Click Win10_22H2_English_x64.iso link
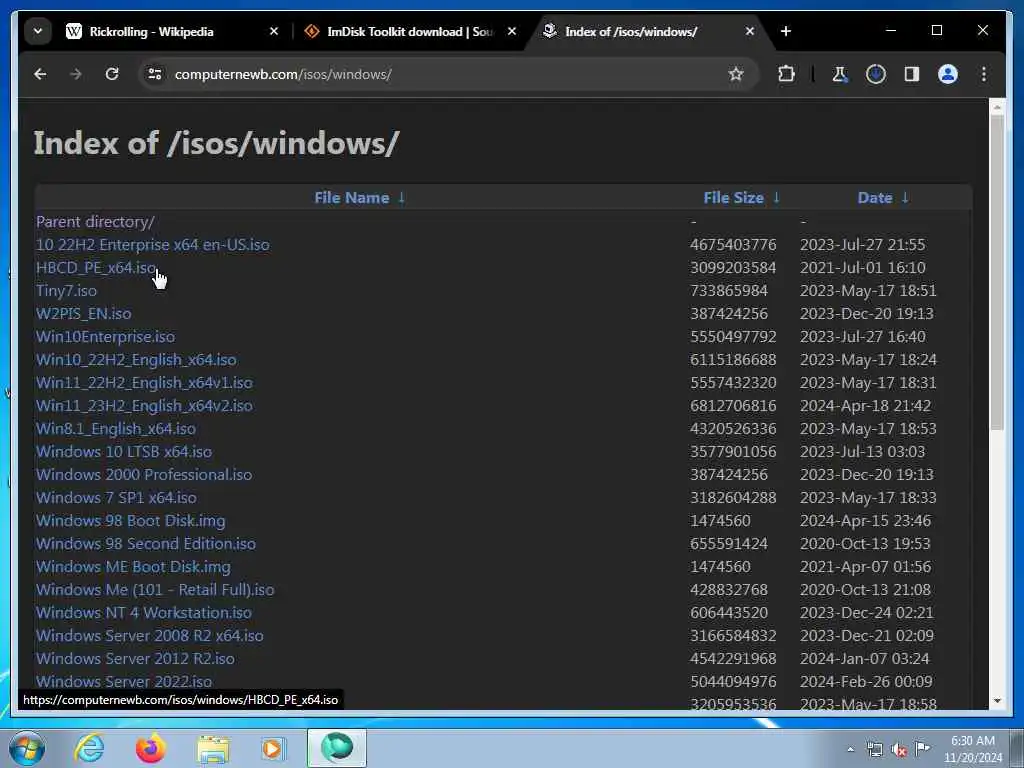The height and width of the screenshot is (768, 1024). point(136,360)
